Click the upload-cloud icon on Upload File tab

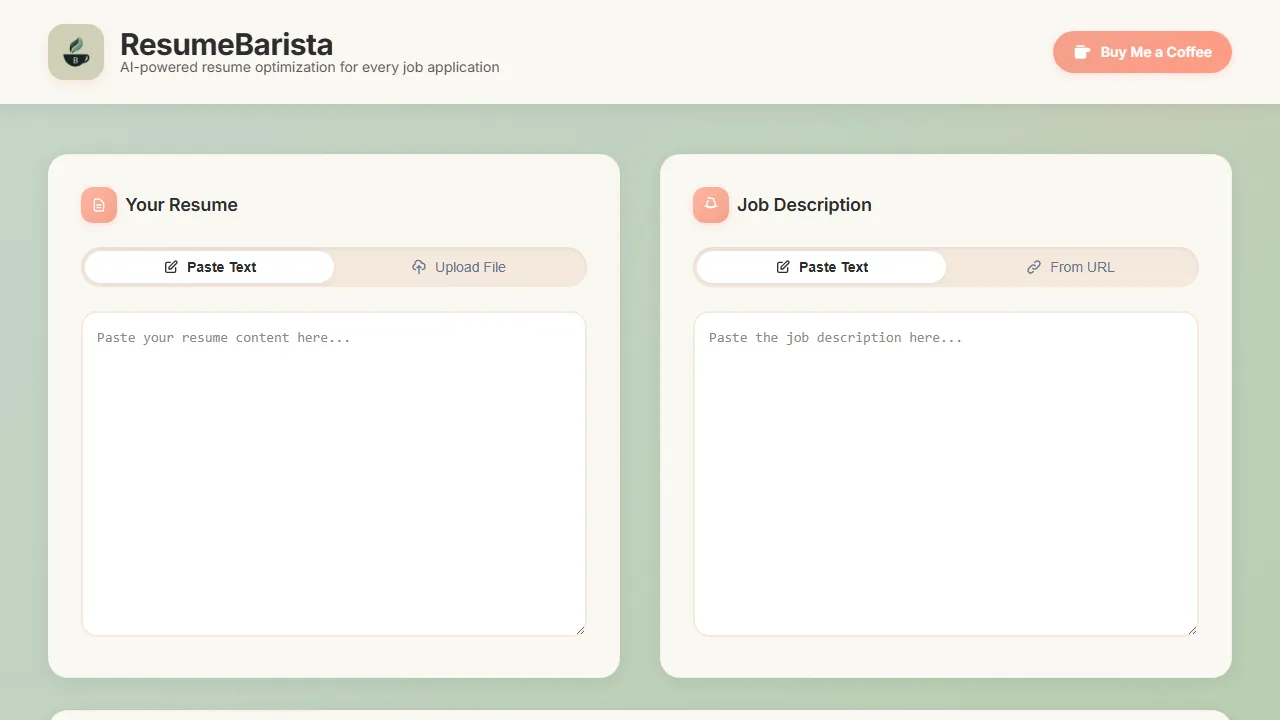click(x=419, y=267)
